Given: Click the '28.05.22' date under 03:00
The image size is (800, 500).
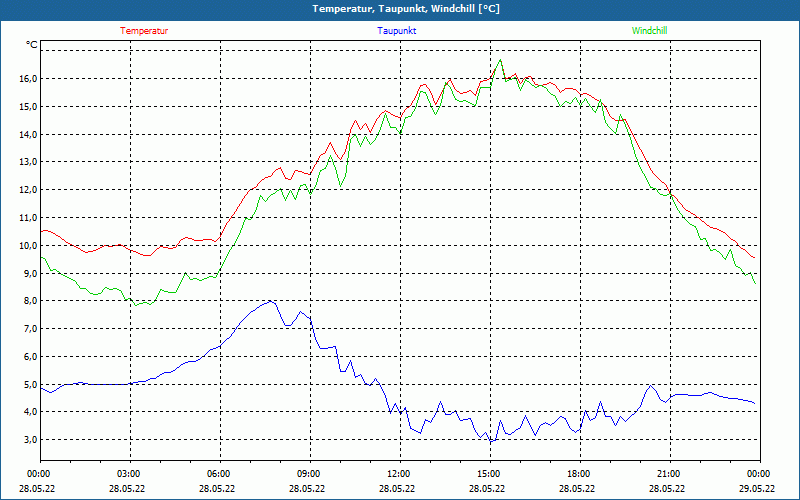Looking at the screenshot, I should click(127, 488).
